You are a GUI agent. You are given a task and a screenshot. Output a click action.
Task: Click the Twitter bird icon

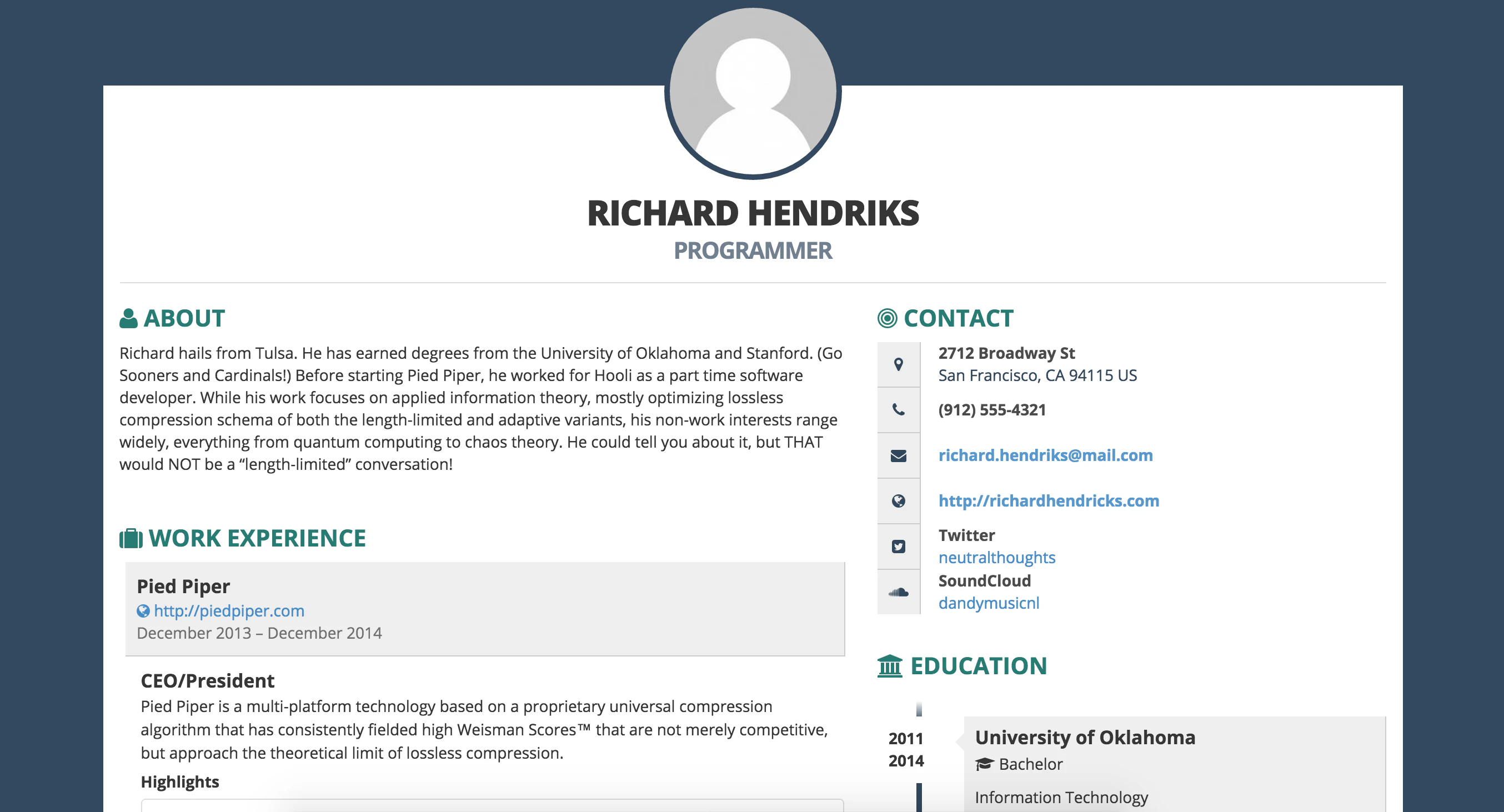[x=899, y=547]
